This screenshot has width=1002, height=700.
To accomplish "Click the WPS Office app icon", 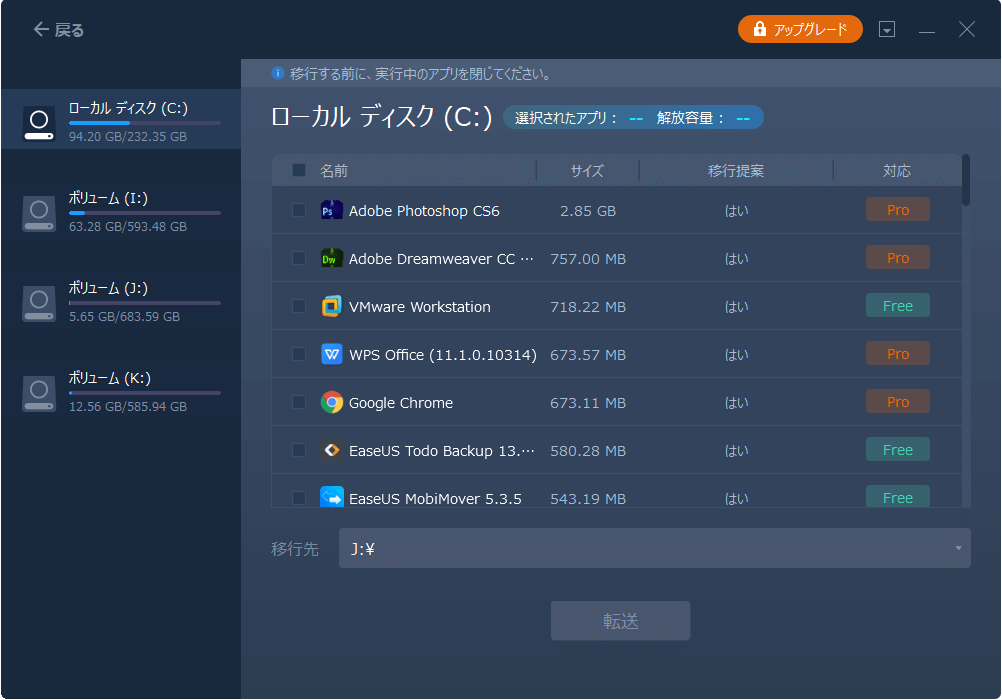I will (x=331, y=353).
